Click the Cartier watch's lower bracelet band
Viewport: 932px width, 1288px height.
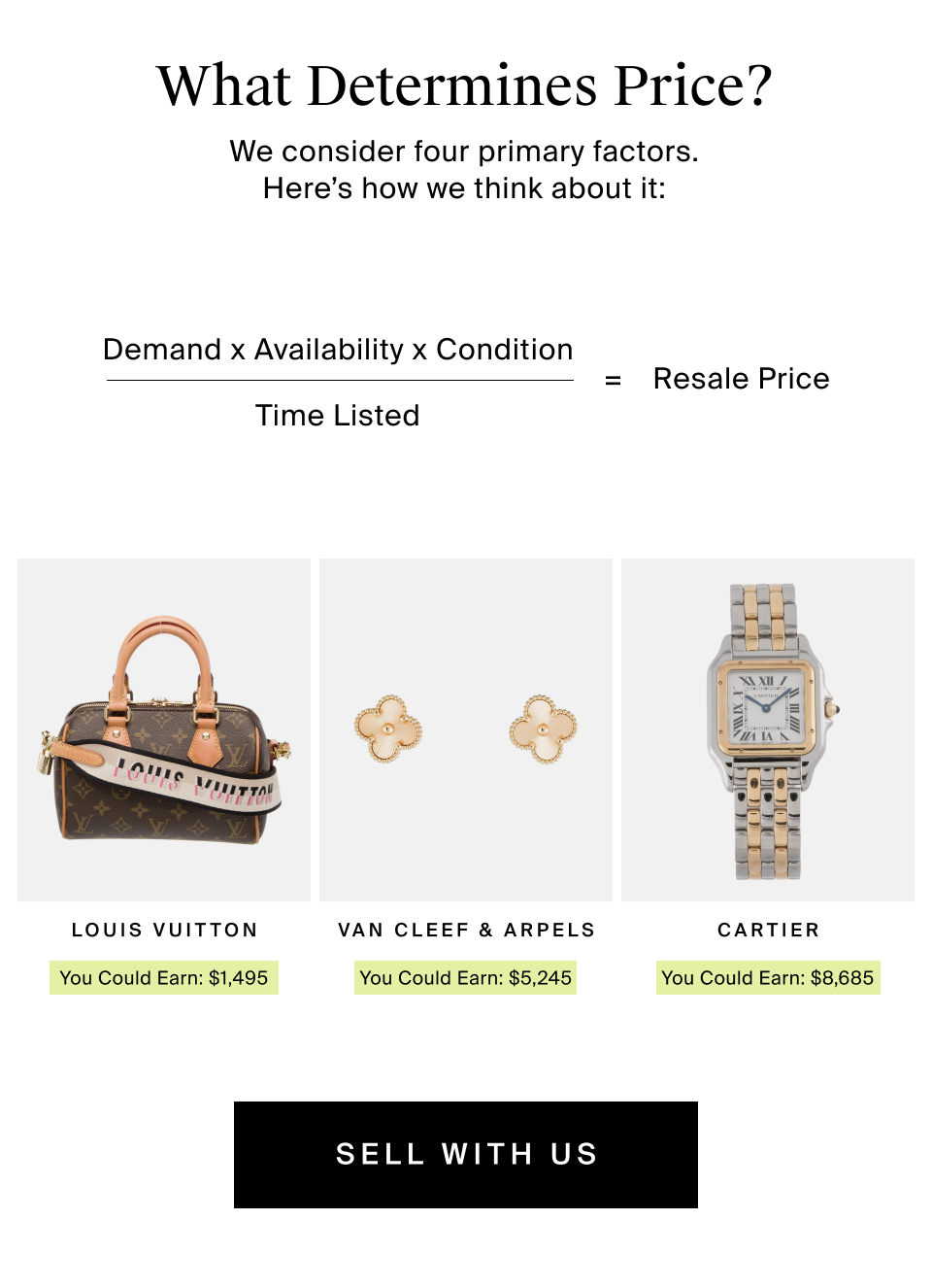(x=766, y=826)
